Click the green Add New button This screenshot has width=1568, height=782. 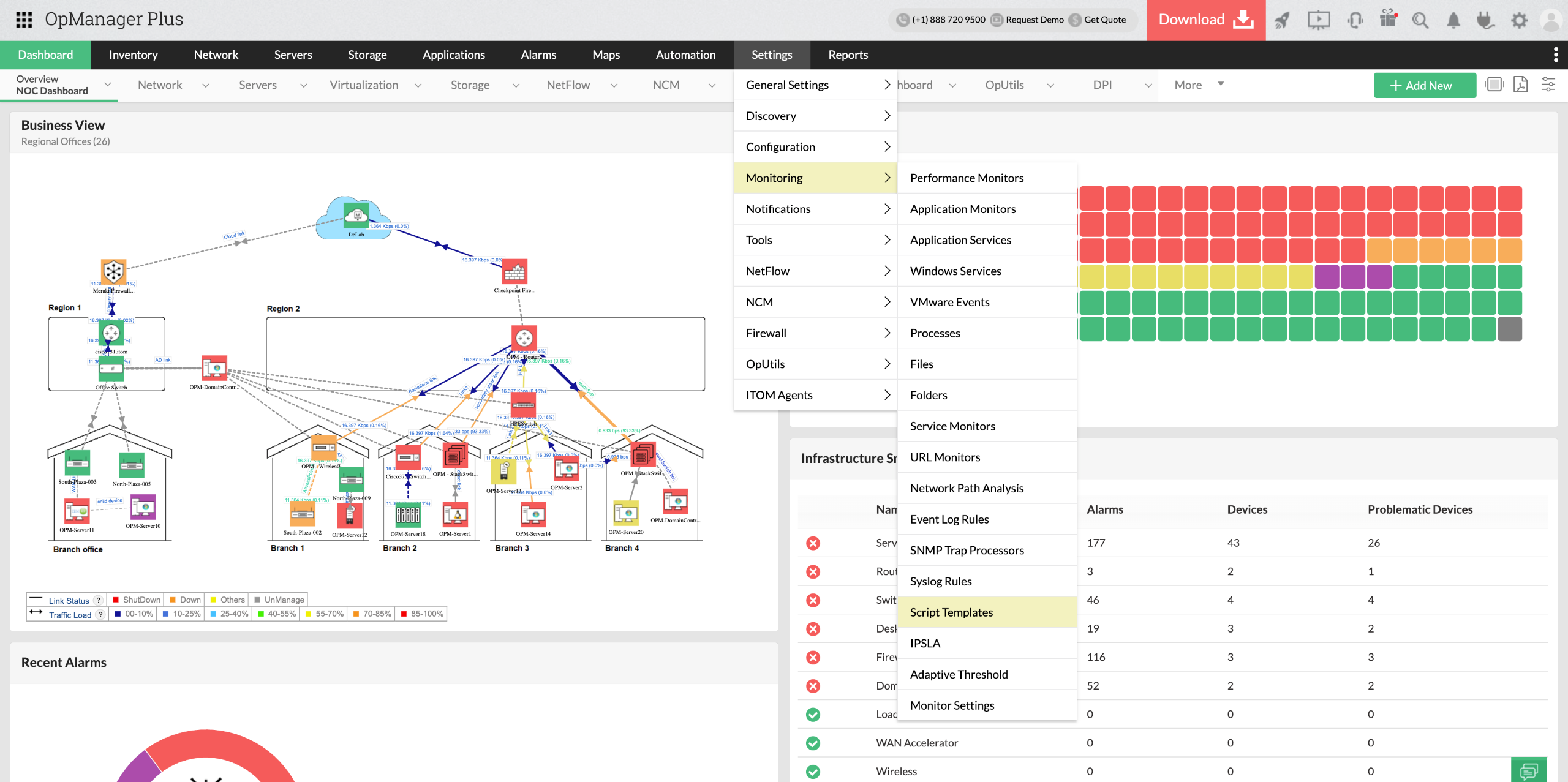pyautogui.click(x=1424, y=85)
